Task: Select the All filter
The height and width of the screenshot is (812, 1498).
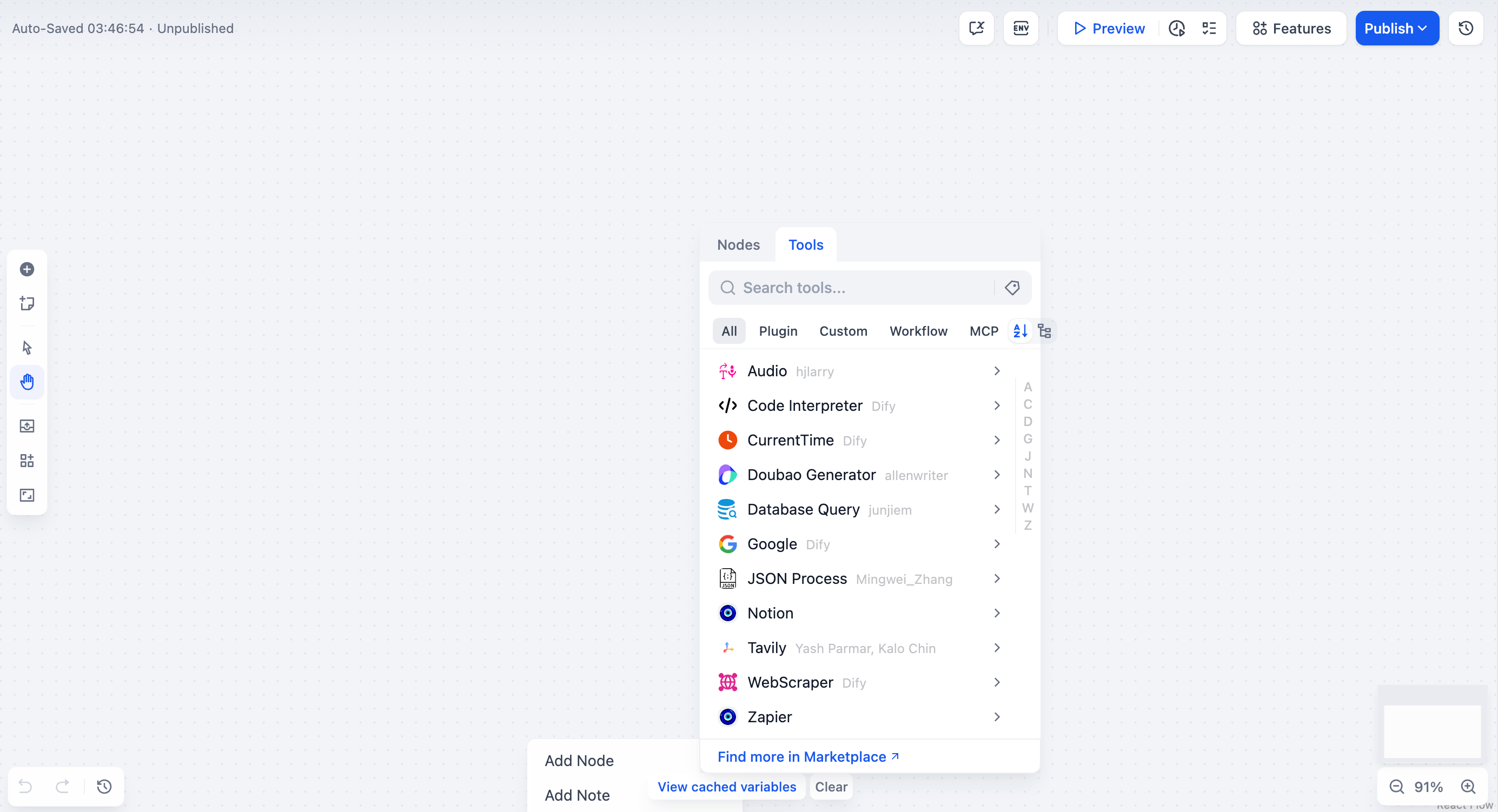Action: click(728, 331)
